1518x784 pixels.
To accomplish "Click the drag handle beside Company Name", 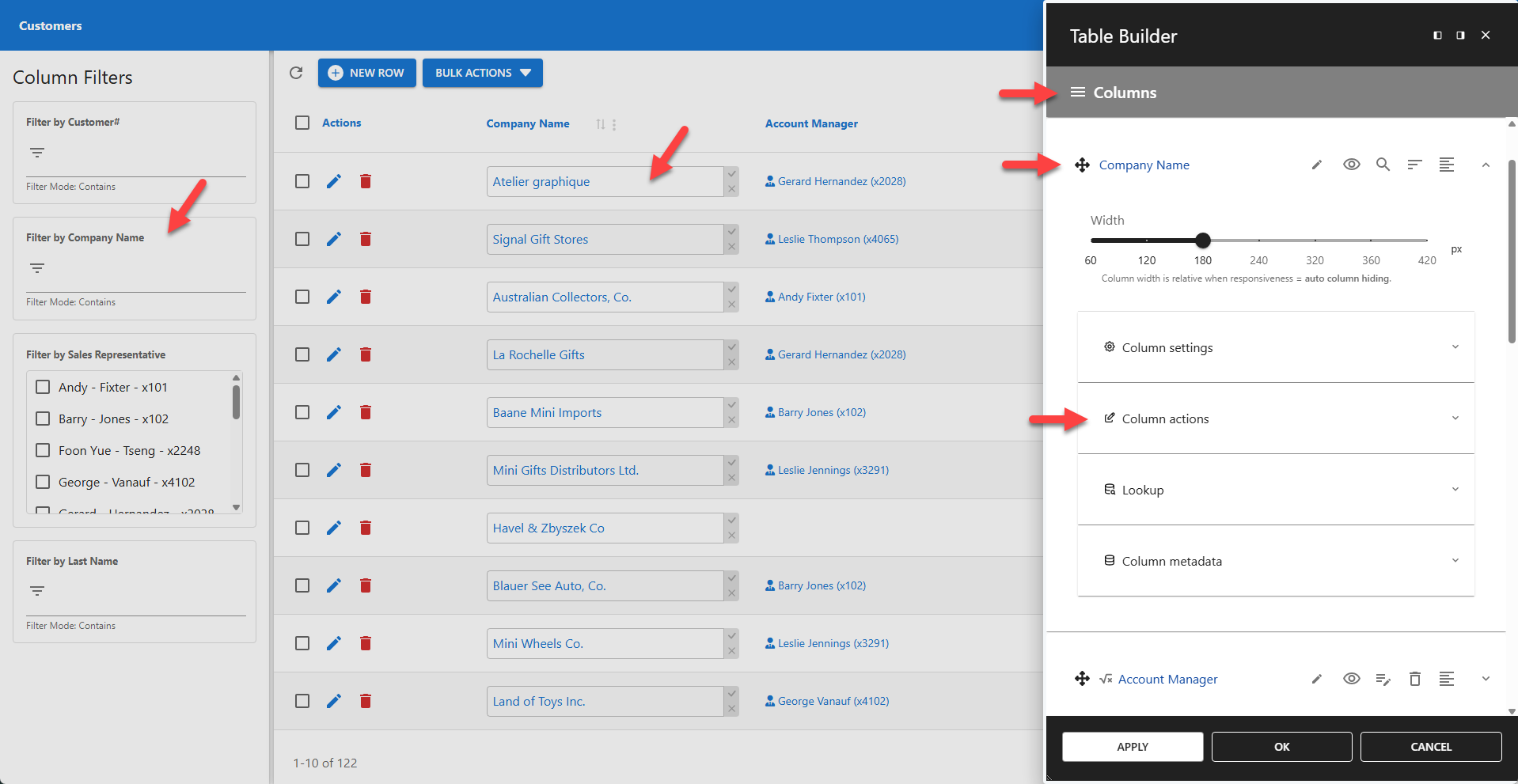I will tap(1082, 165).
